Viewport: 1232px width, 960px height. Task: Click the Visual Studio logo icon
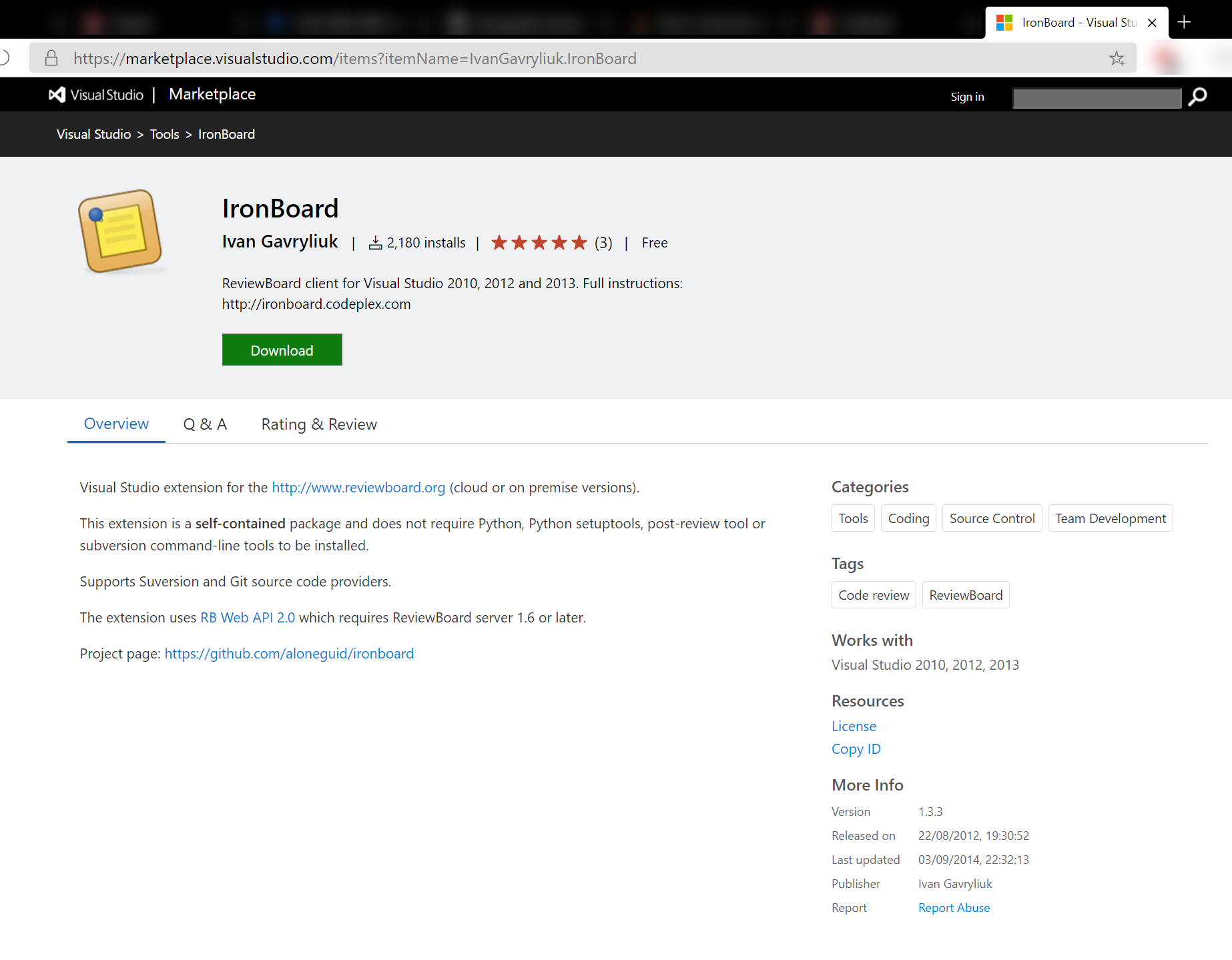tap(57, 95)
